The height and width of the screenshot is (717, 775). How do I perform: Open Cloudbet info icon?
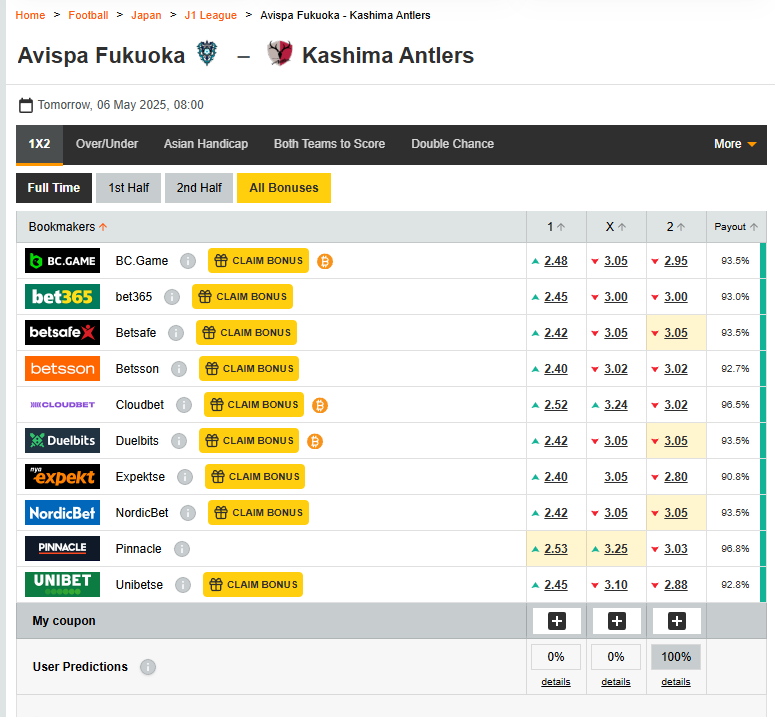click(184, 405)
